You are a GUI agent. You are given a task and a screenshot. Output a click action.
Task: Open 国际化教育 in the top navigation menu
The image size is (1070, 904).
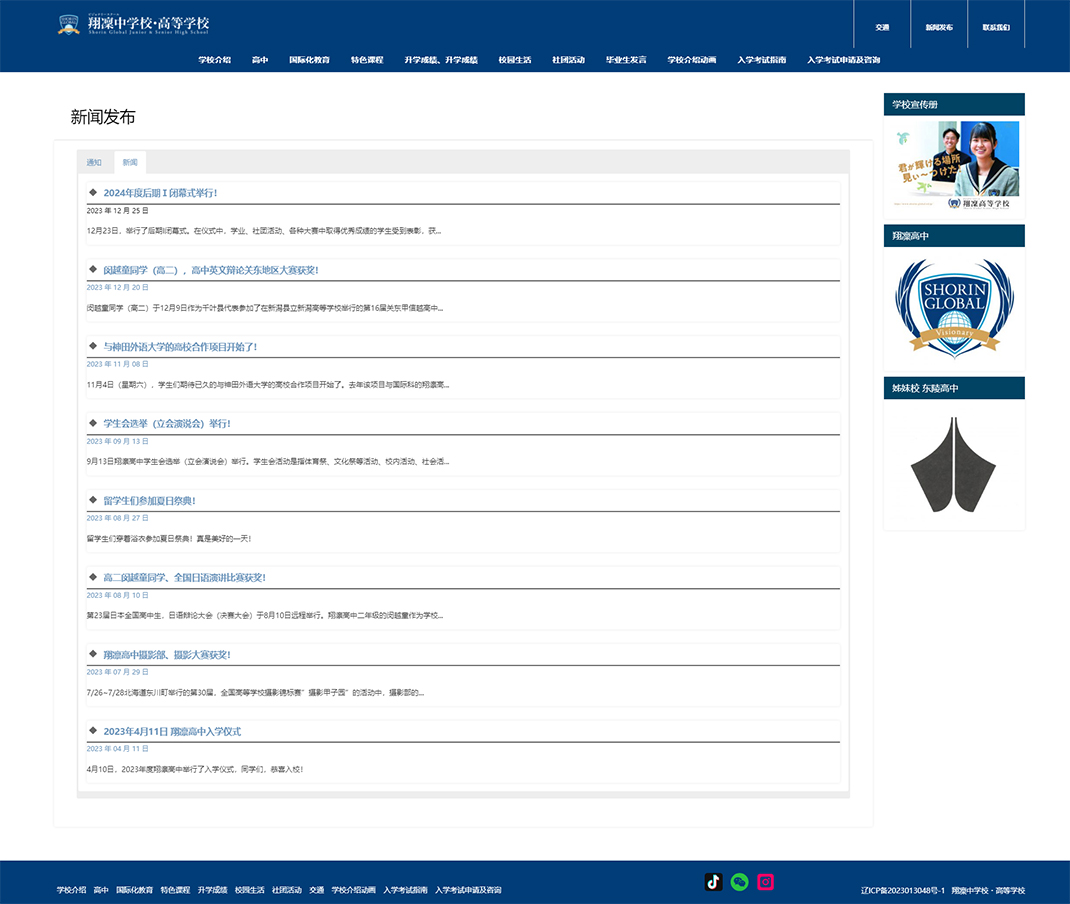[x=309, y=60]
